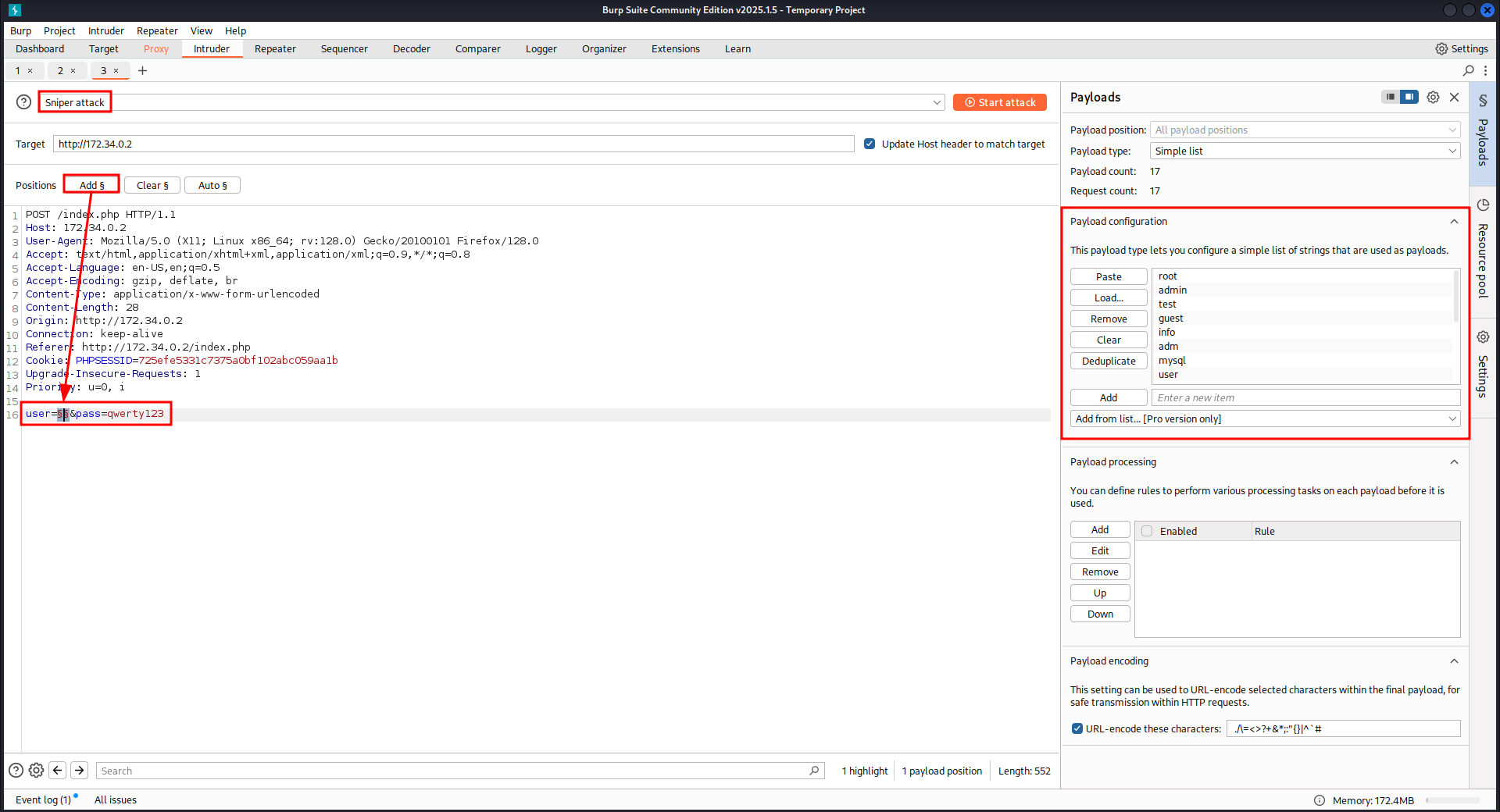
Task: Switch to the Extensions tab
Action: click(x=676, y=48)
